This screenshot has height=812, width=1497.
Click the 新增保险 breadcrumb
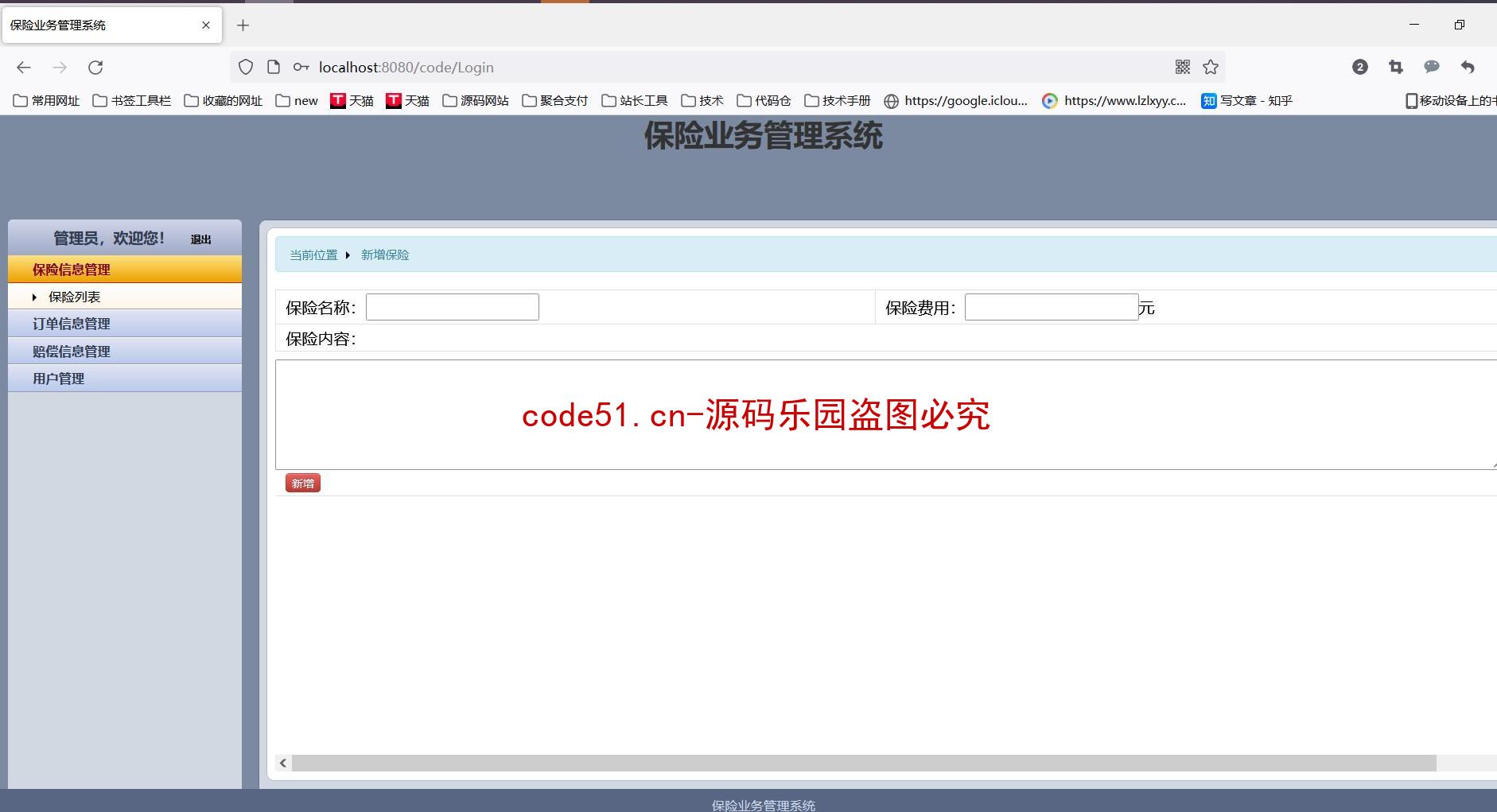385,255
